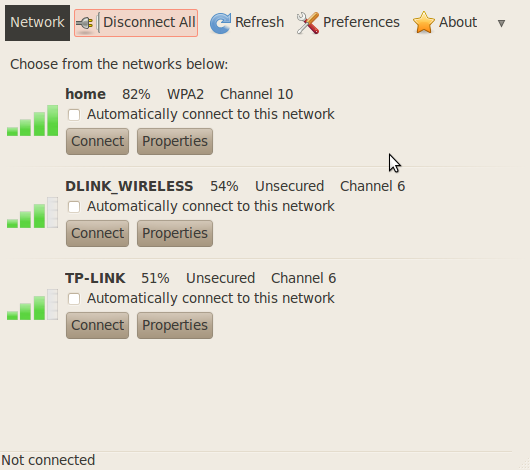Click the DLINK_WIRELESS signal strength bars
This screenshot has height=470, width=530.
pyautogui.click(x=32, y=212)
